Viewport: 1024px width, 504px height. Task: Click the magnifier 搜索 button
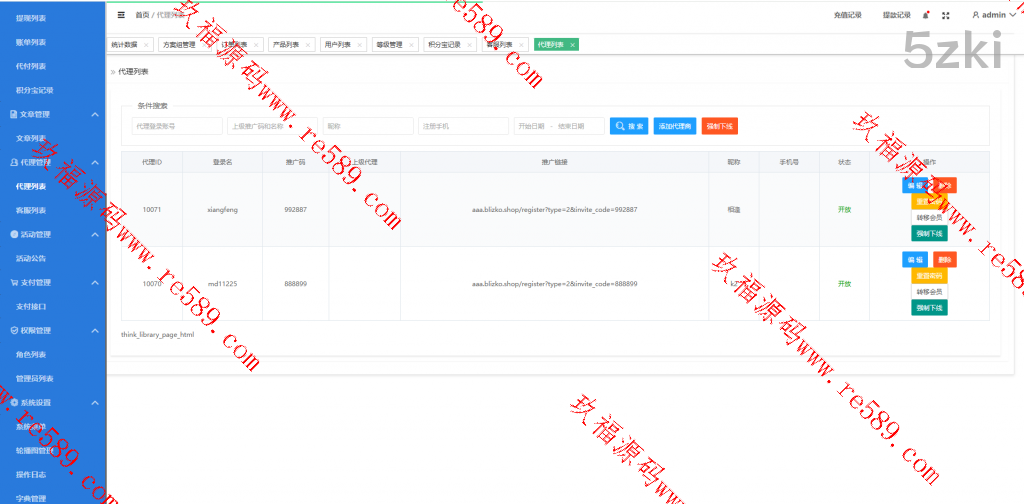(629, 126)
